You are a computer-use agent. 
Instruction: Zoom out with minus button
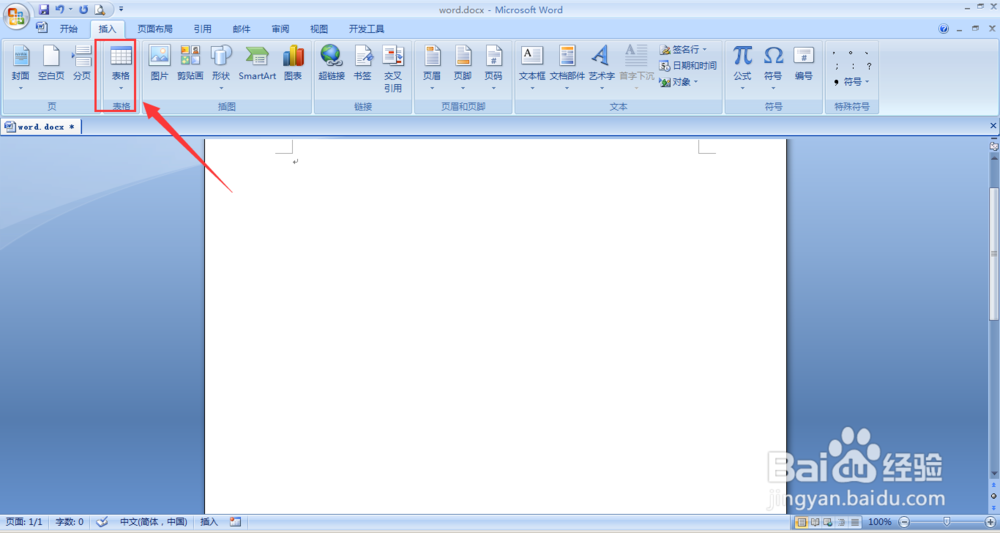coord(904,522)
